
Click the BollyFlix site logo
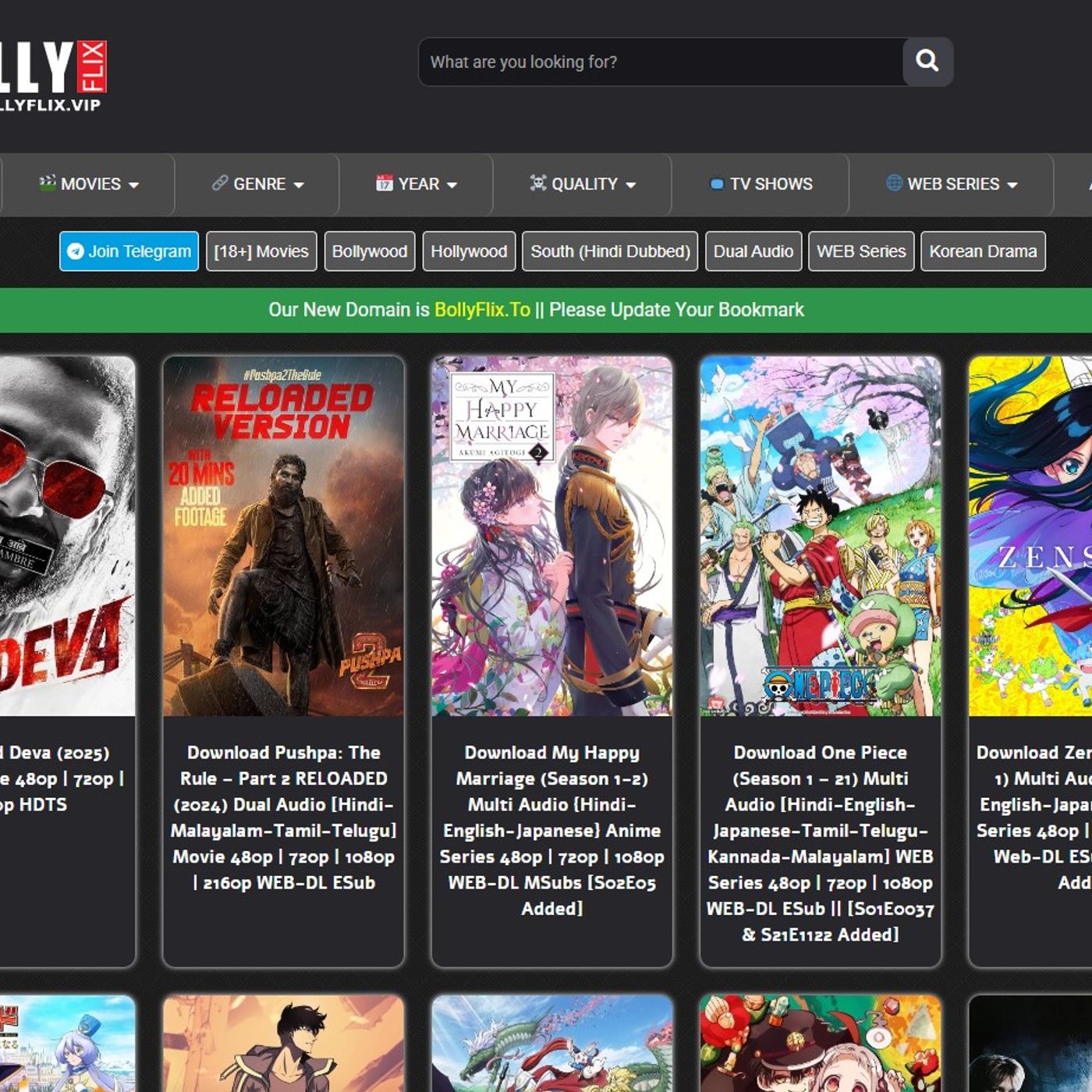52,76
